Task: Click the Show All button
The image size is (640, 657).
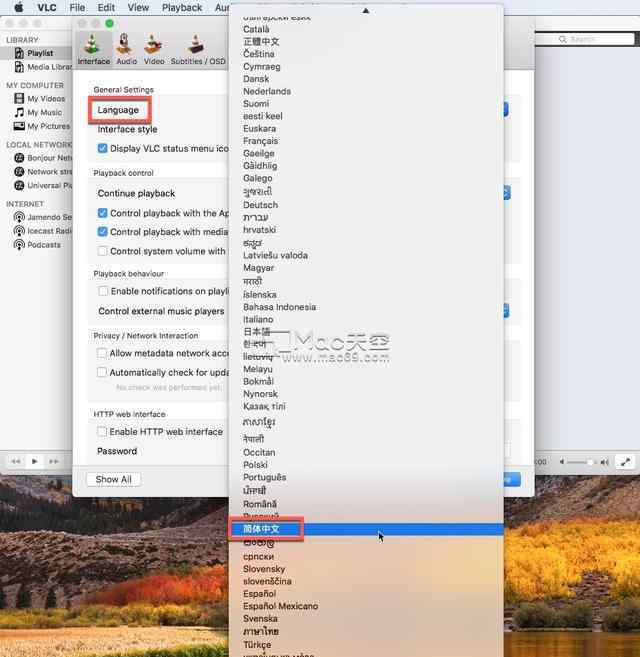Action: point(114,479)
